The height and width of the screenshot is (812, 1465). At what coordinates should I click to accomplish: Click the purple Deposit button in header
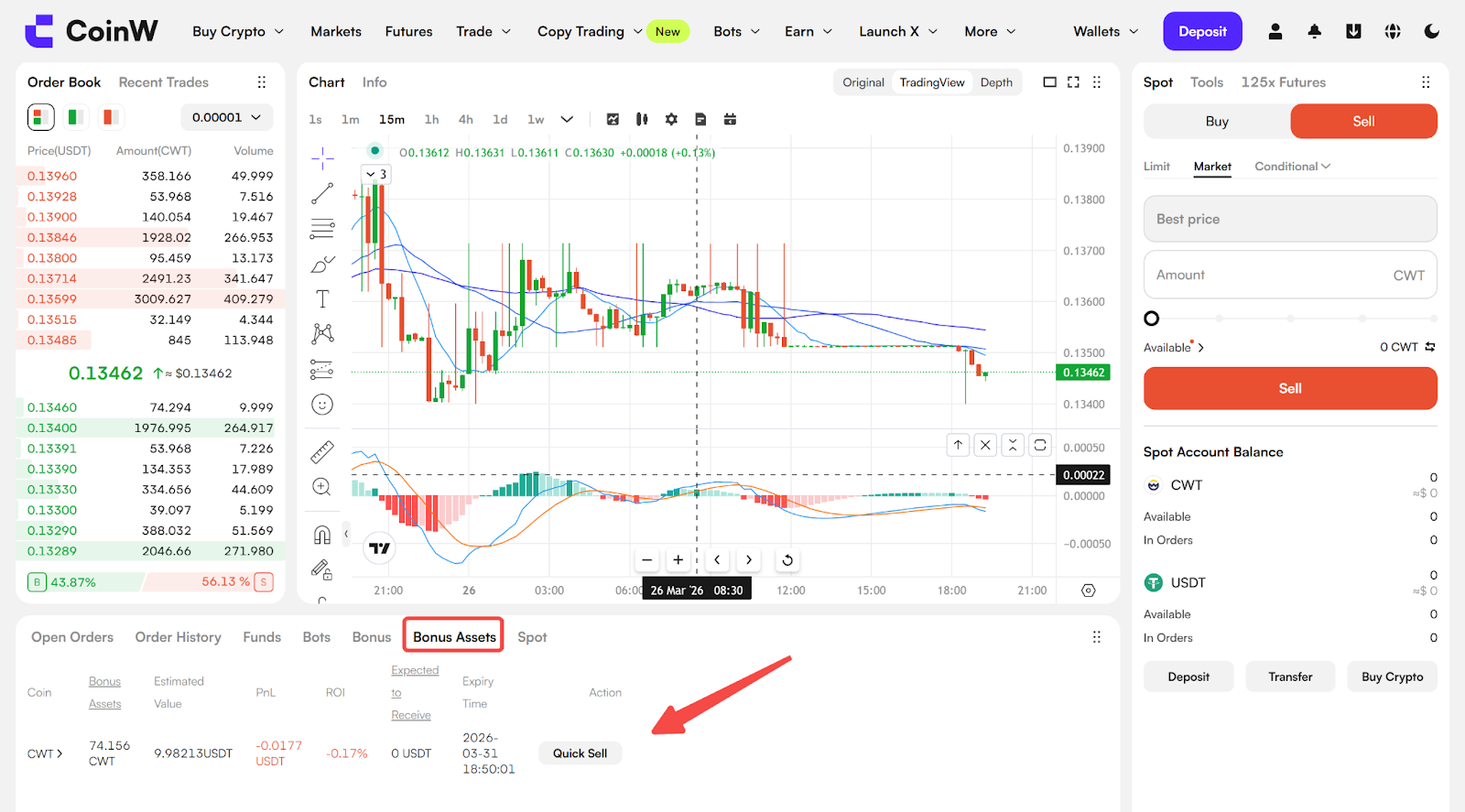pos(1202,31)
